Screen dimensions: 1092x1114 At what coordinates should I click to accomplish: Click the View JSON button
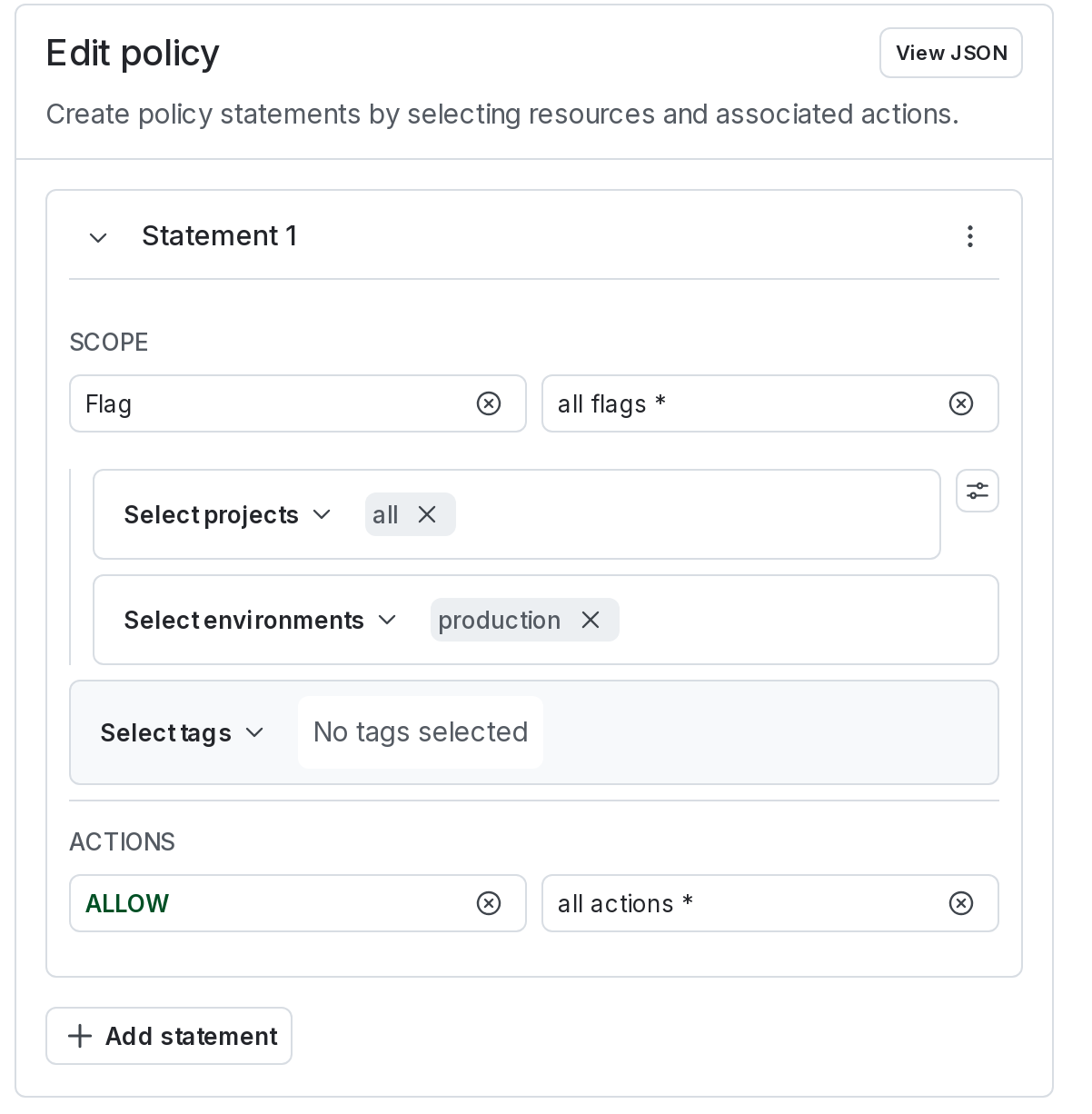[x=950, y=53]
